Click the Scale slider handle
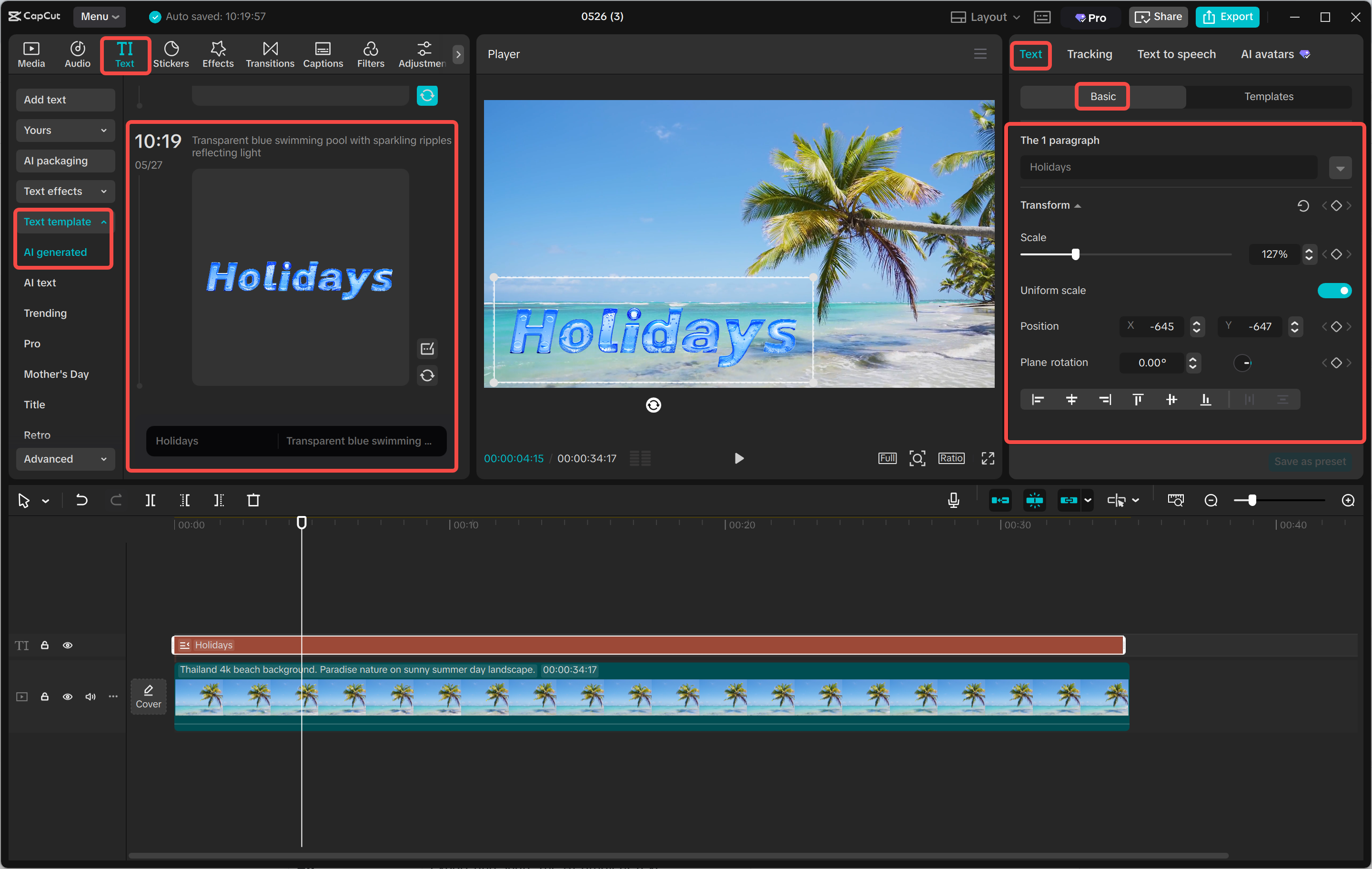 tap(1075, 254)
